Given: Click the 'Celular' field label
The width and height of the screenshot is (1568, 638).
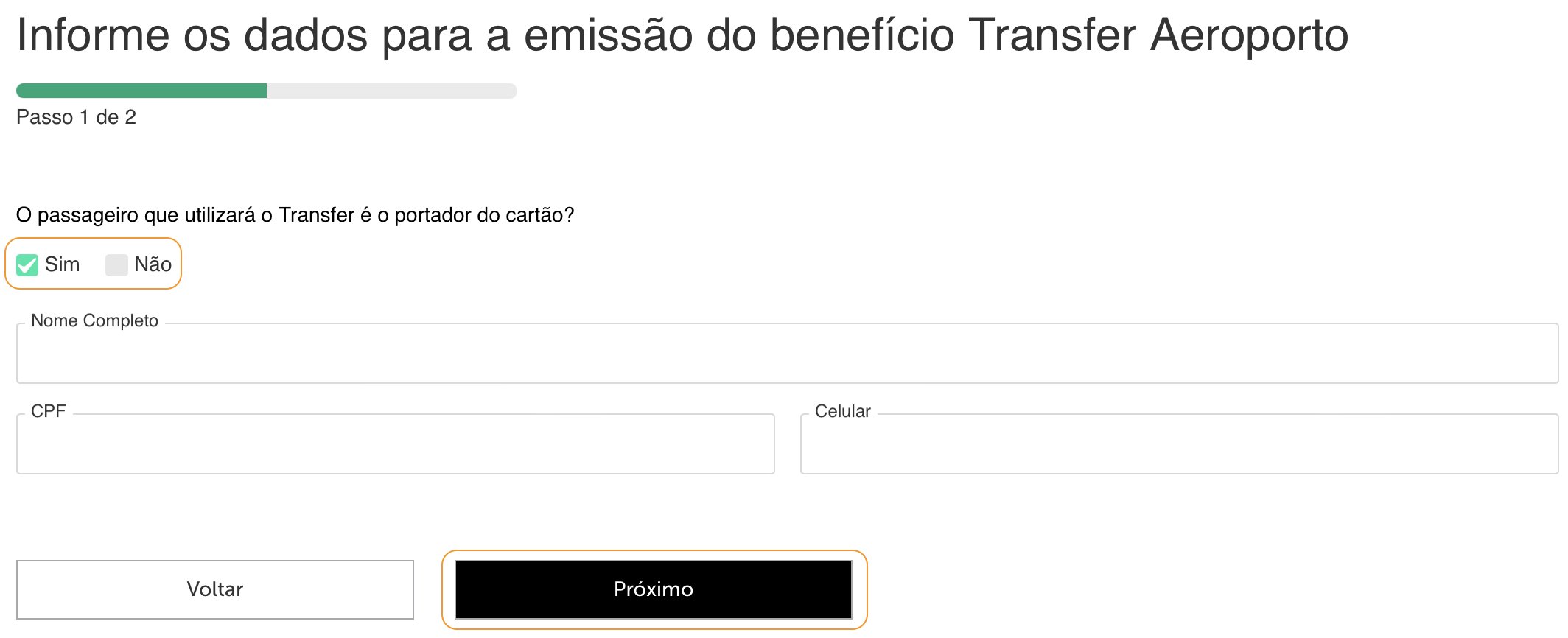Looking at the screenshot, I should coord(842,411).
